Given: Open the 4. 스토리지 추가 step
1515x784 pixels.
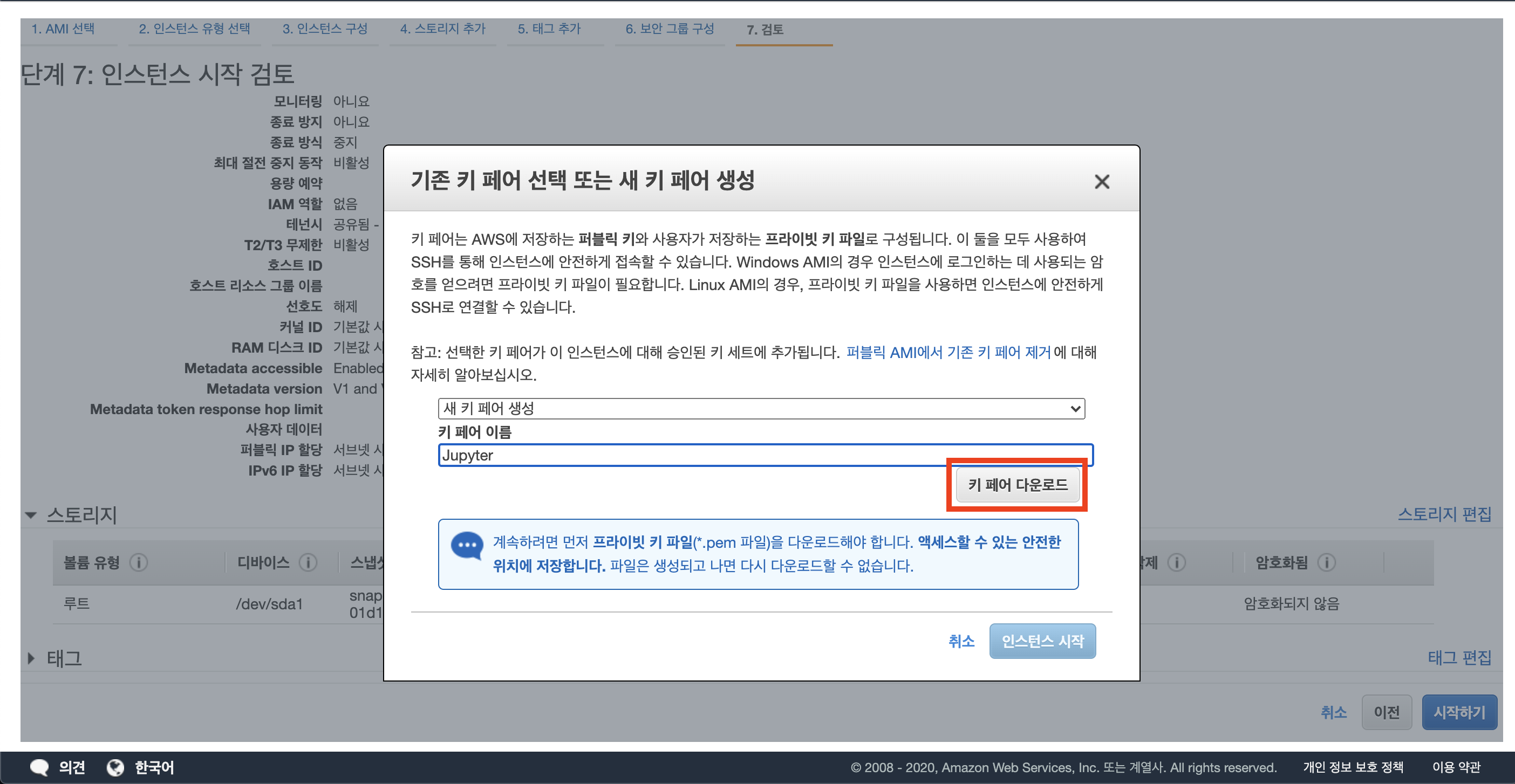Looking at the screenshot, I should 443,29.
